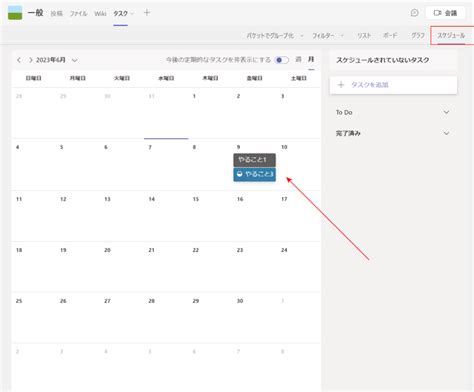Click the 金曜日 column header
This screenshot has width=474, height=392.
click(254, 78)
